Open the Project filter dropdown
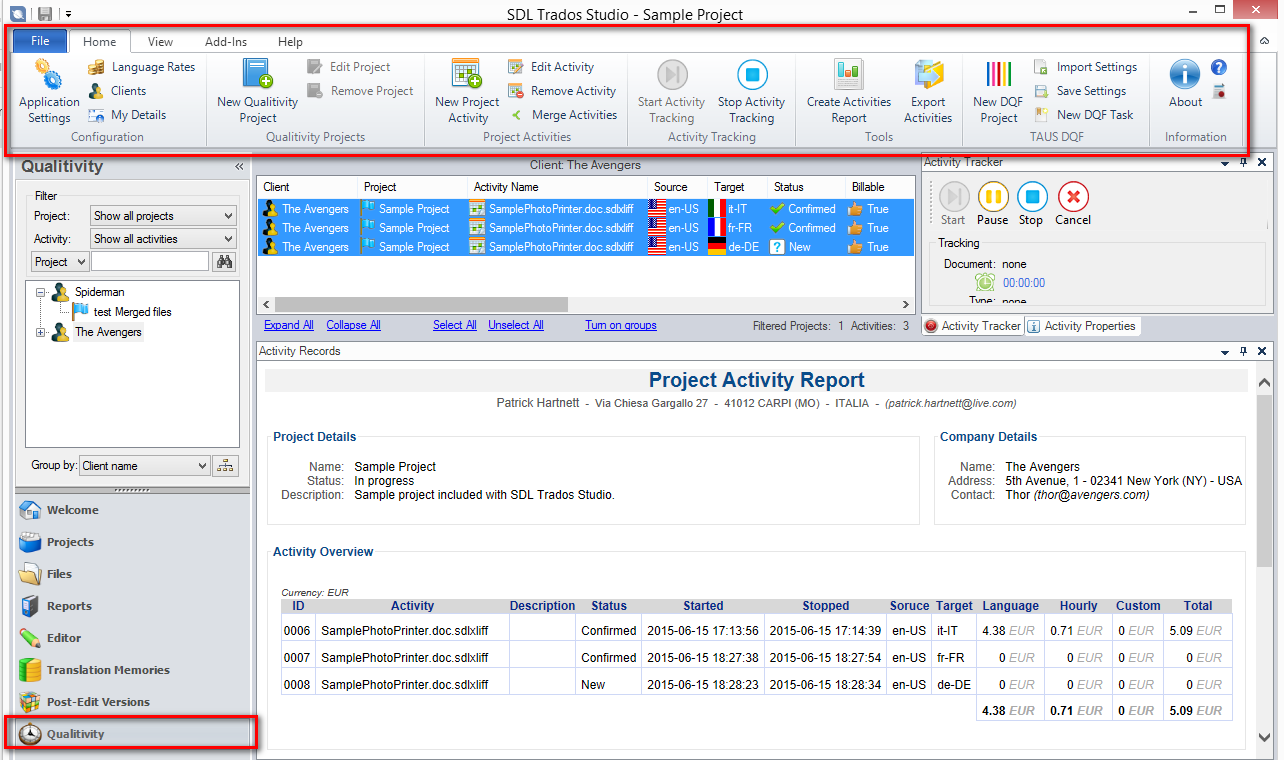 [163, 216]
